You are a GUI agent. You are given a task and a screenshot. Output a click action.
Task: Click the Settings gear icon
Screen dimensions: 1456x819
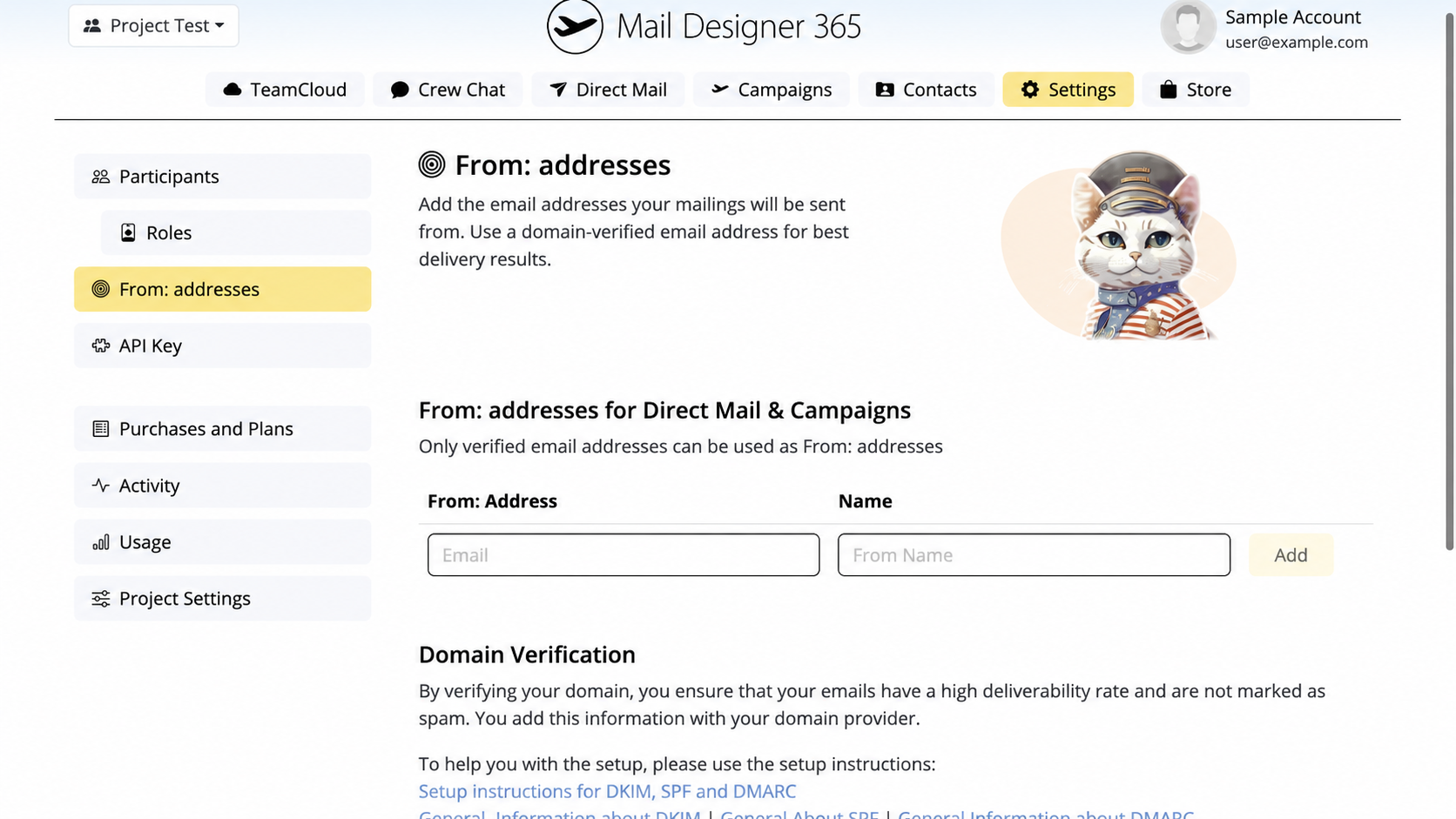tap(1030, 90)
